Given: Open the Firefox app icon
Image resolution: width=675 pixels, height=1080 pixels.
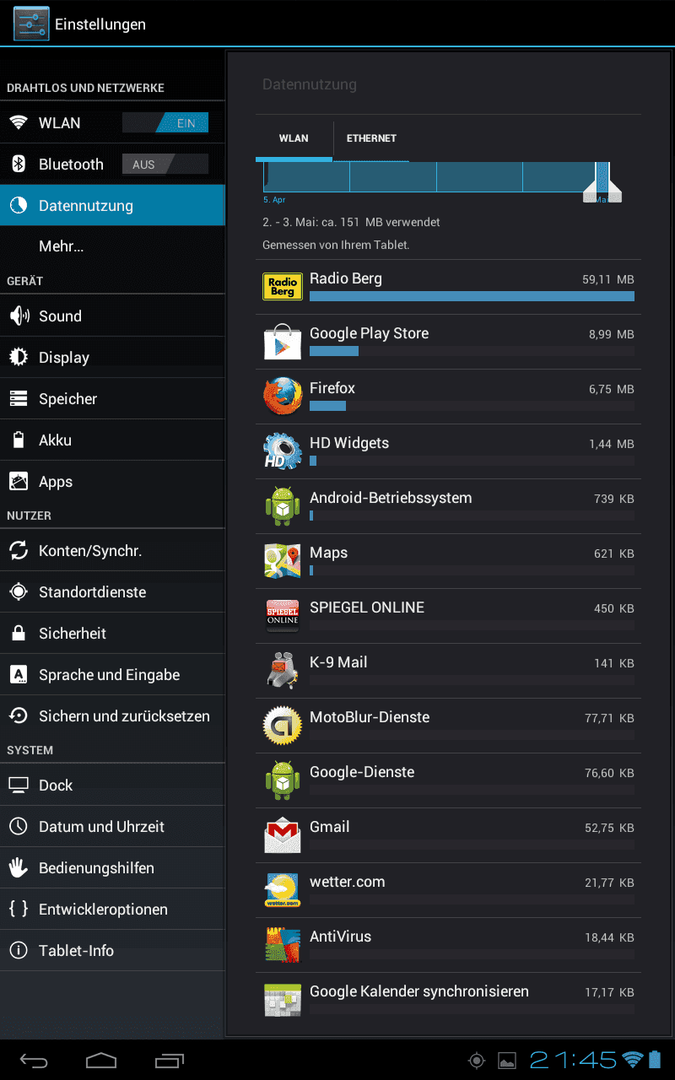Looking at the screenshot, I should [282, 396].
